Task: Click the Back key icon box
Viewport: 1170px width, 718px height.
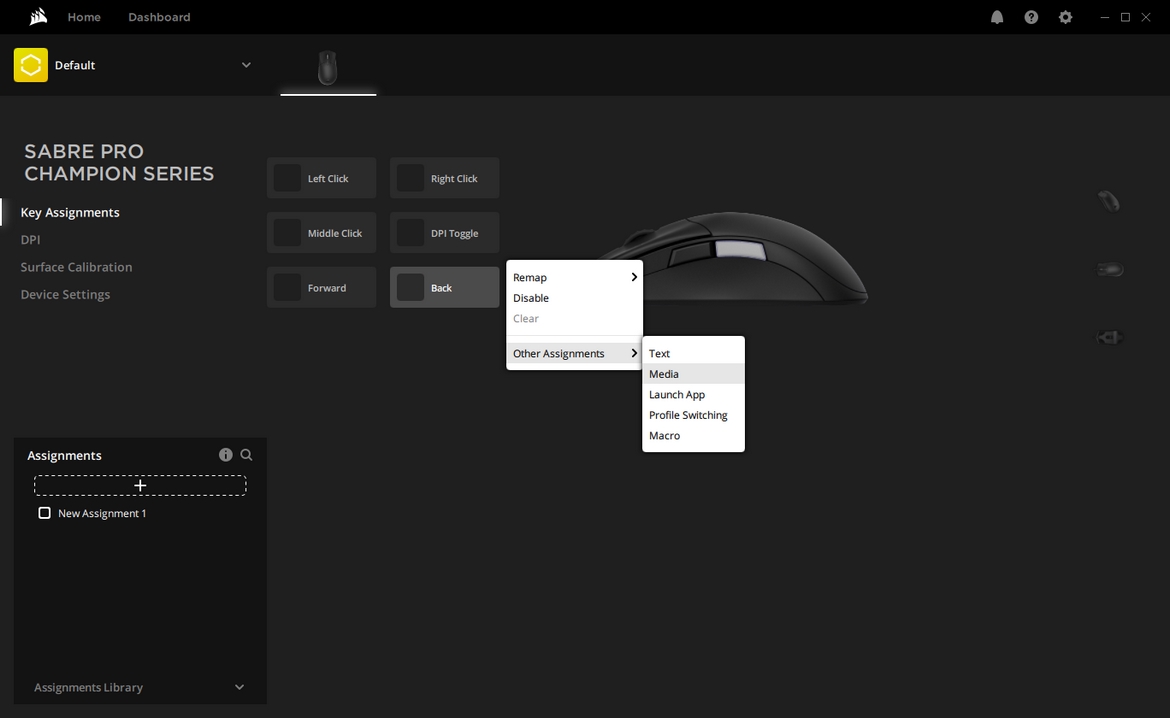Action: pos(410,287)
